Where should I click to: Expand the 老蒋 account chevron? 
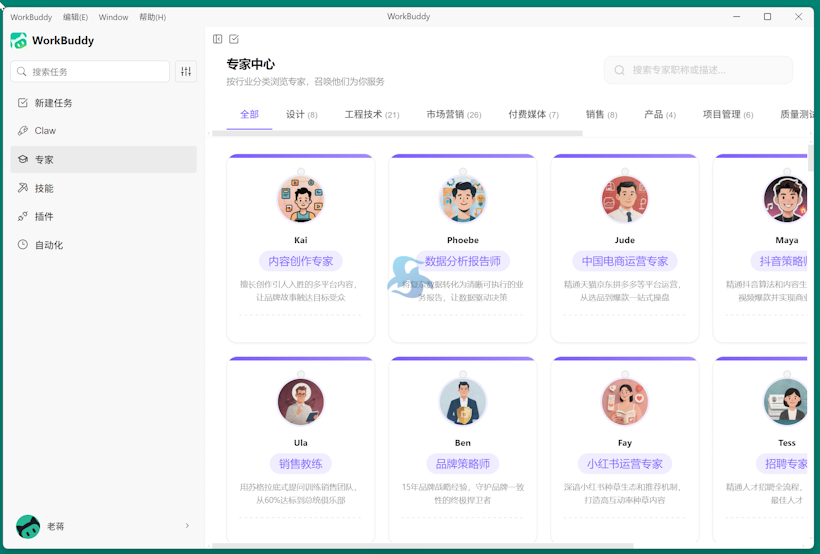(x=187, y=526)
